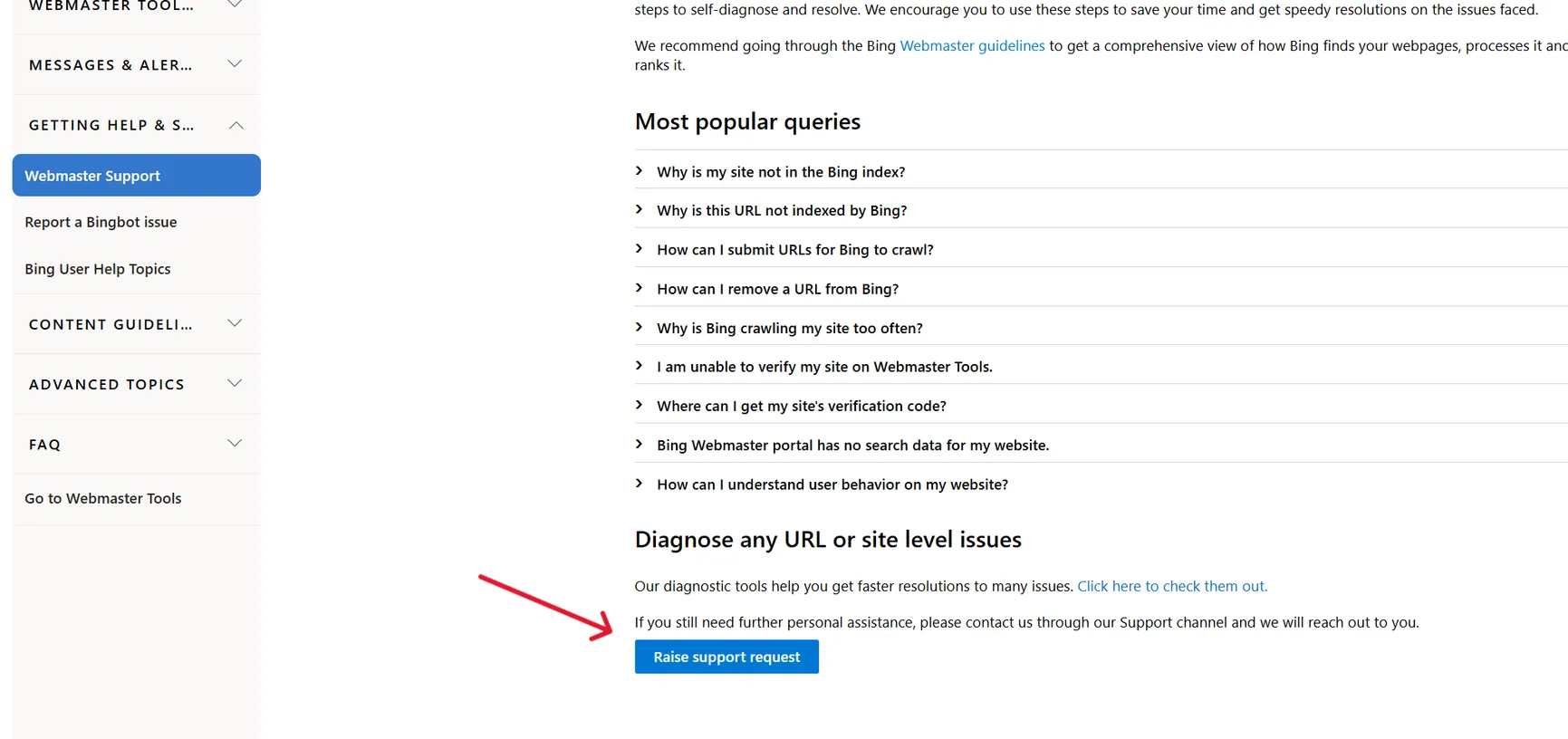
Task: Expand chevron for site not in Bing index
Action: coord(639,170)
